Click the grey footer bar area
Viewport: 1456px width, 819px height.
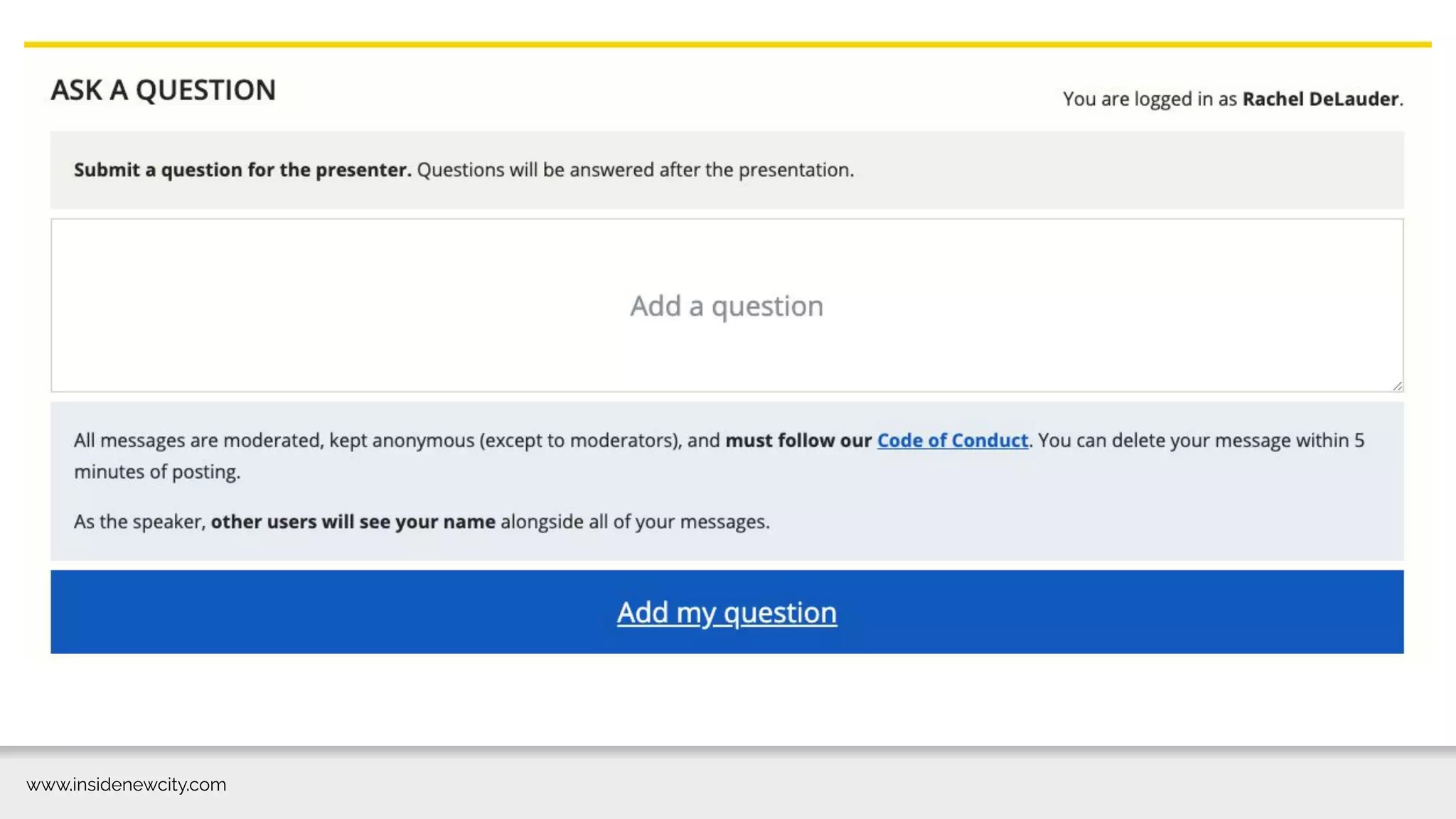point(853,785)
